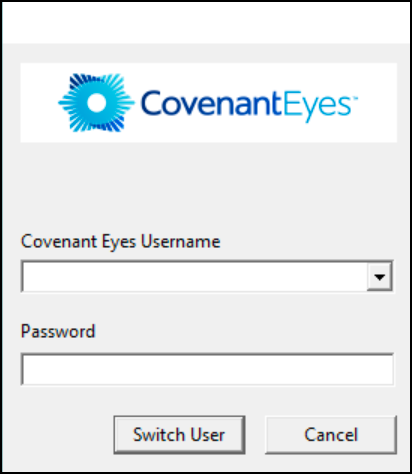The width and height of the screenshot is (412, 474).
Task: Click the "Covenant Eyes Username" label
Action: pyautogui.click(x=120, y=242)
